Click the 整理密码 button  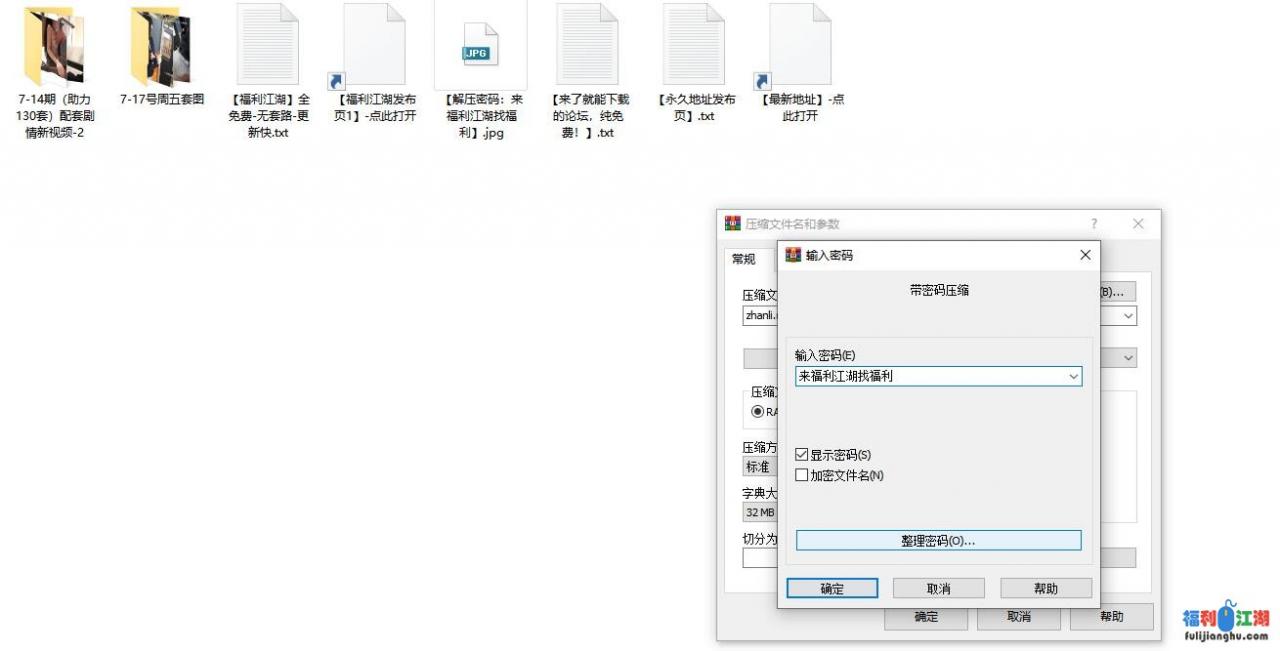pos(938,541)
